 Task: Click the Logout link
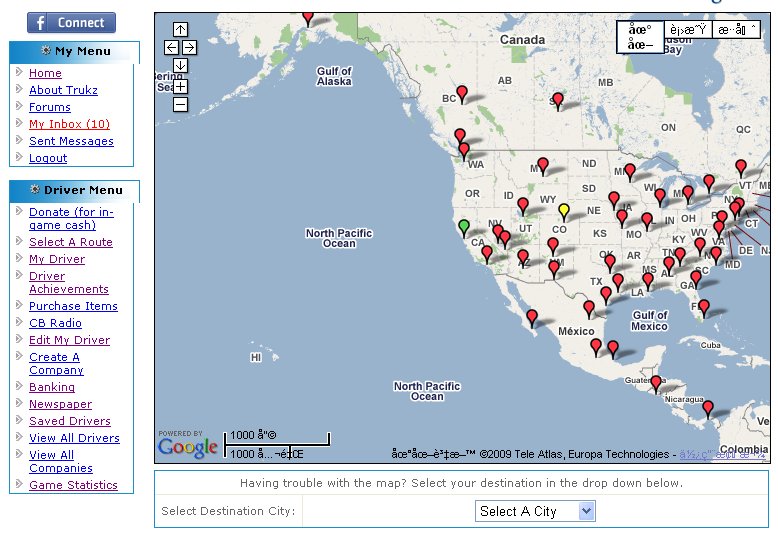coord(48,158)
